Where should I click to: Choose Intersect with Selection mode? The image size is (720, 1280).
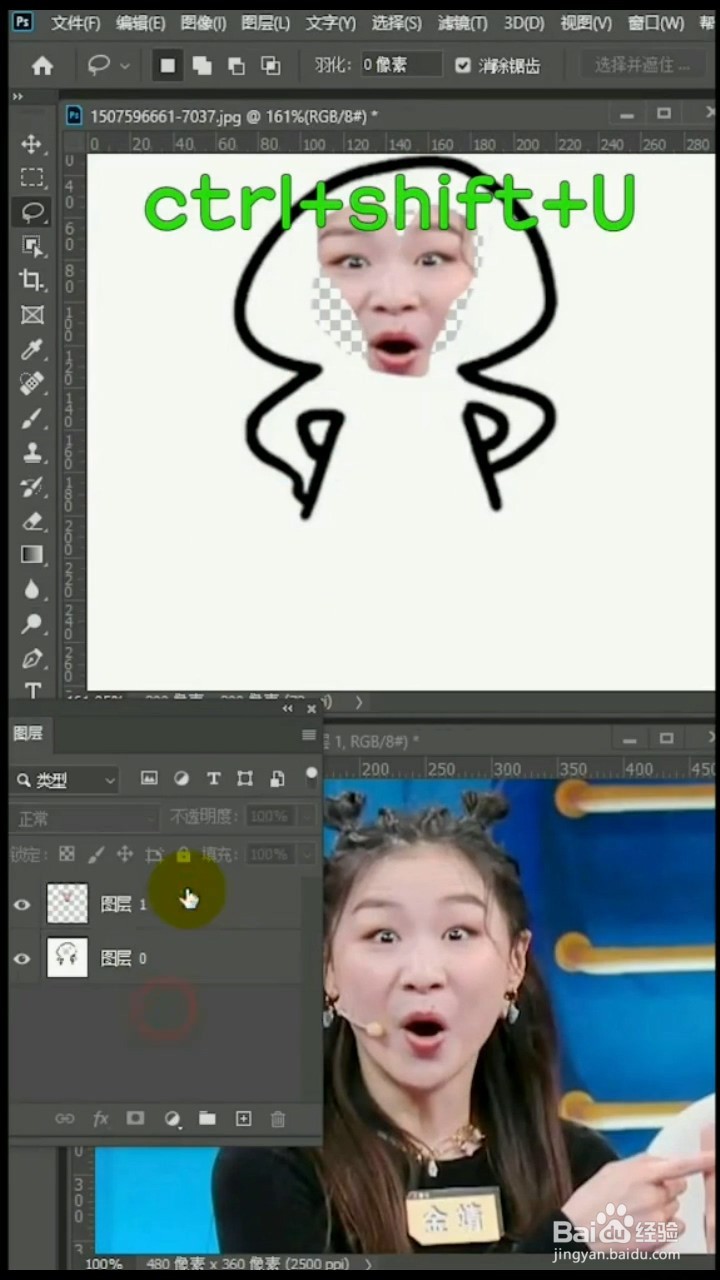(270, 66)
